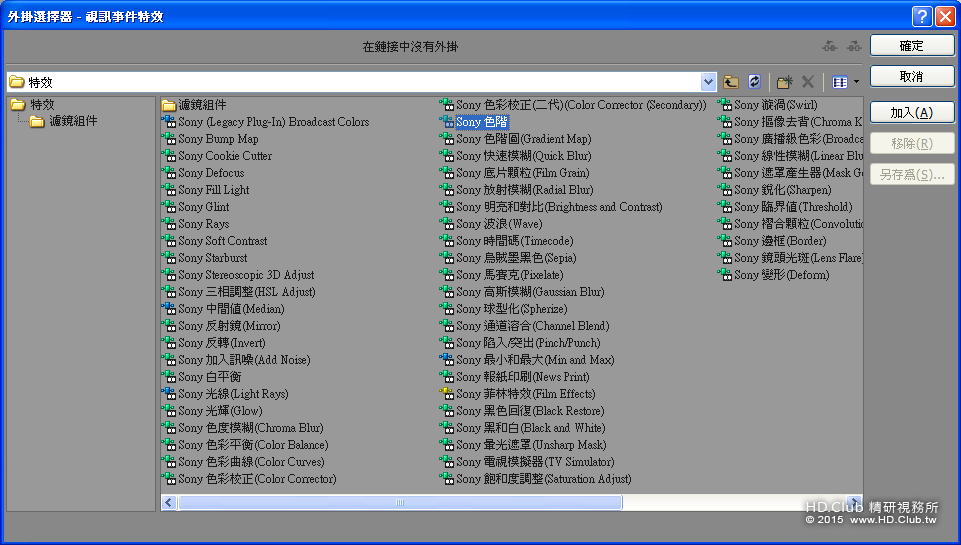Create a new folder with the toolbar icon
Image resolution: width=961 pixels, height=545 pixels.
784,82
